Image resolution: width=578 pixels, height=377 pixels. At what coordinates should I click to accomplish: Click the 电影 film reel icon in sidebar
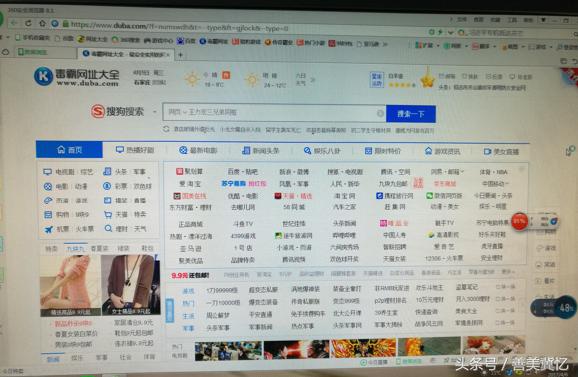(48, 186)
